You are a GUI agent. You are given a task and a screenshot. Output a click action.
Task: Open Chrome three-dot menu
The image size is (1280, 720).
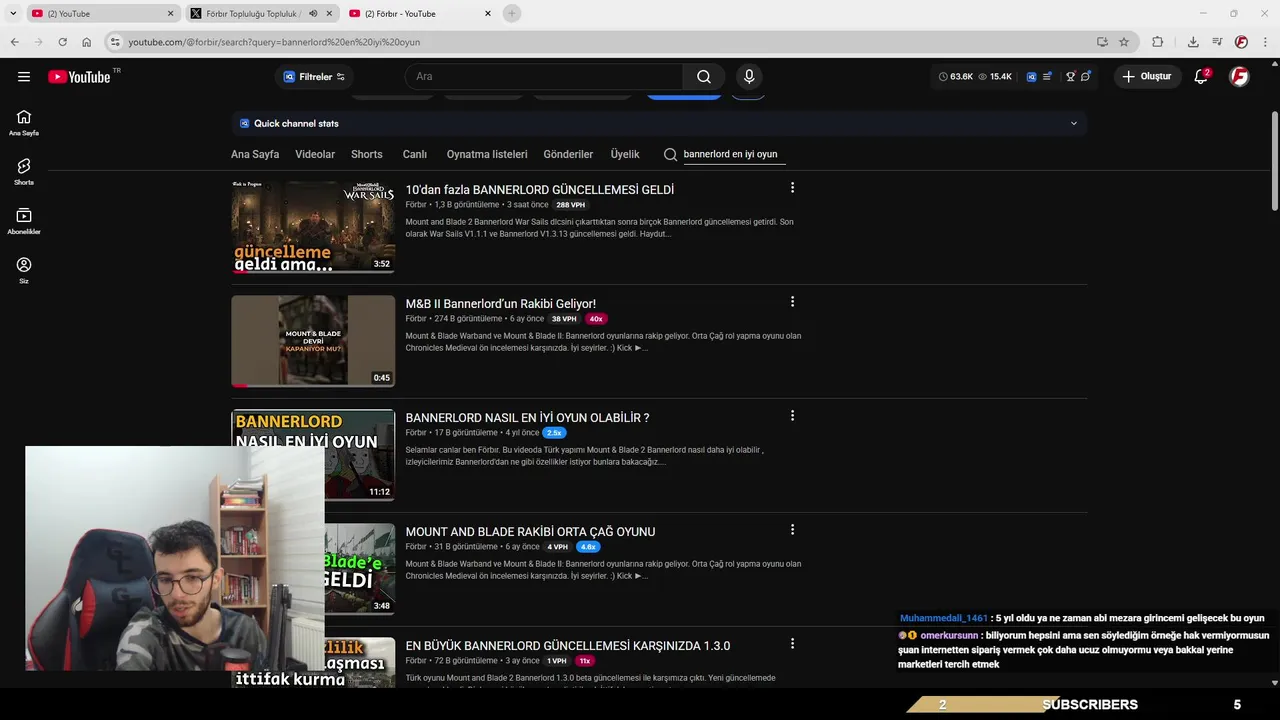(1266, 42)
